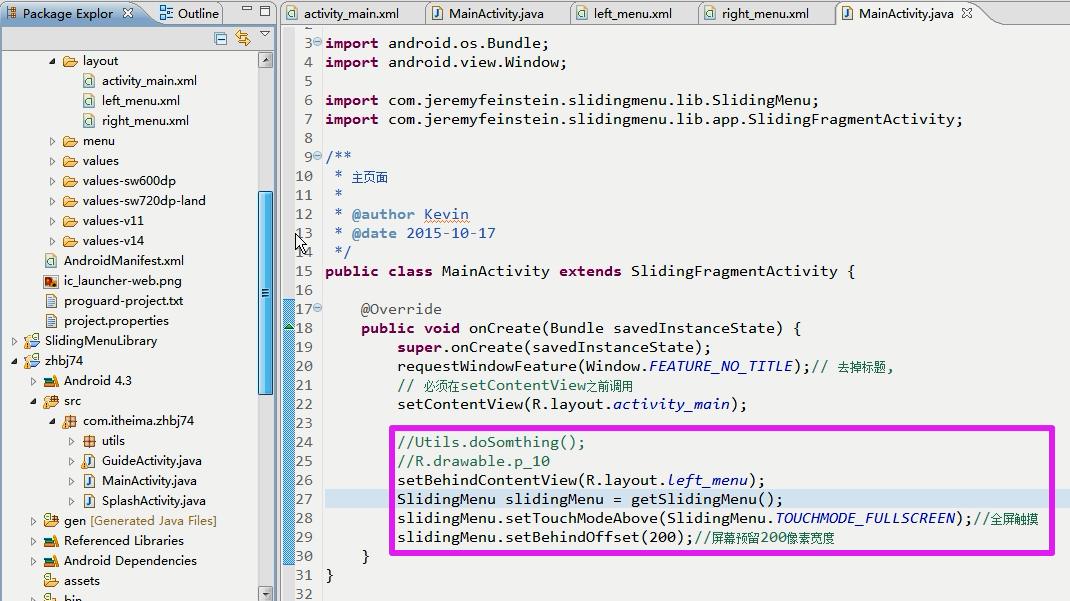
Task: Select AndroidManifest.xml in the tree
Action: point(123,261)
